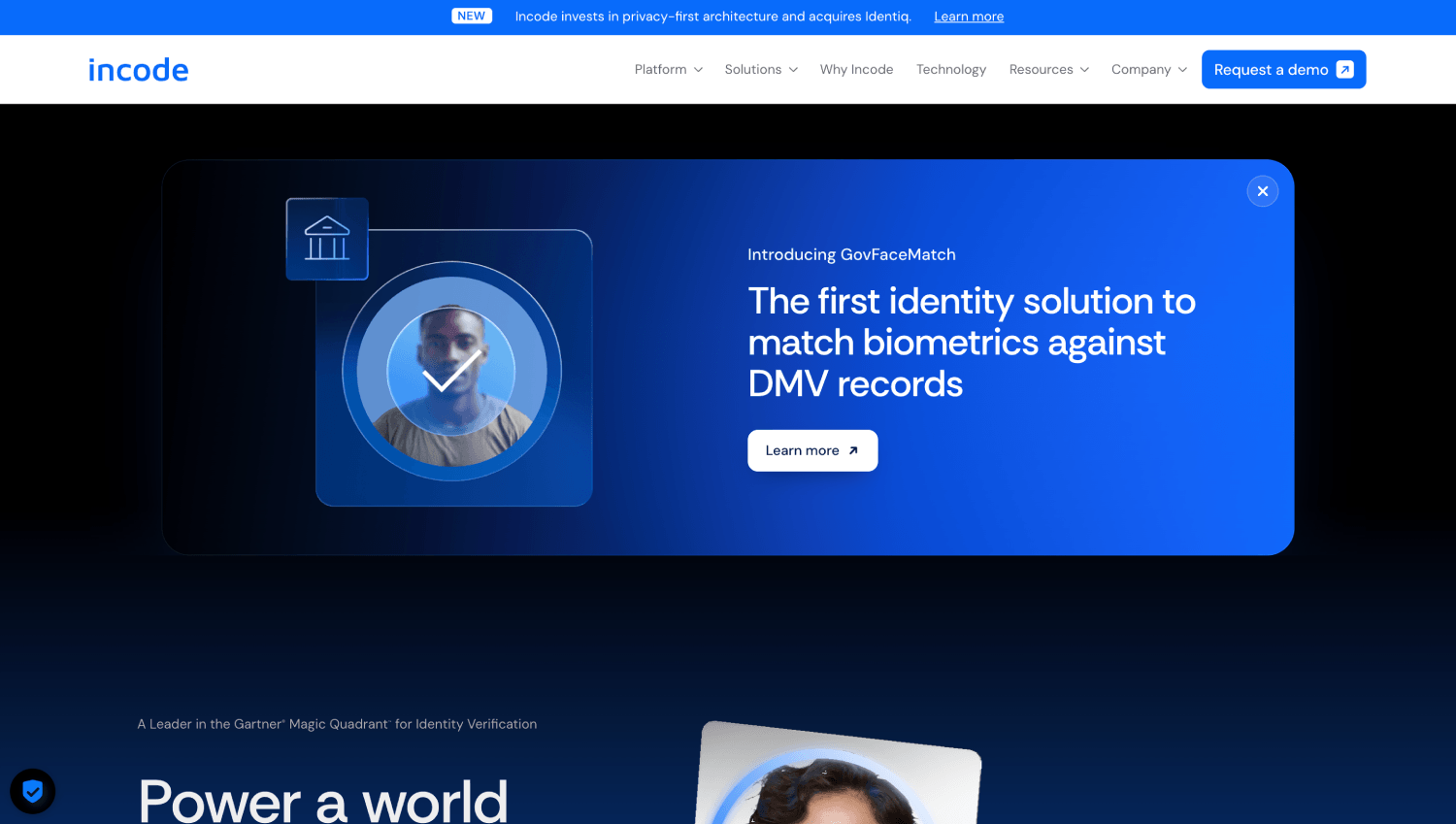This screenshot has width=1456, height=824.
Task: Click the Gartner Magic Quadrant leader text
Action: tap(337, 724)
